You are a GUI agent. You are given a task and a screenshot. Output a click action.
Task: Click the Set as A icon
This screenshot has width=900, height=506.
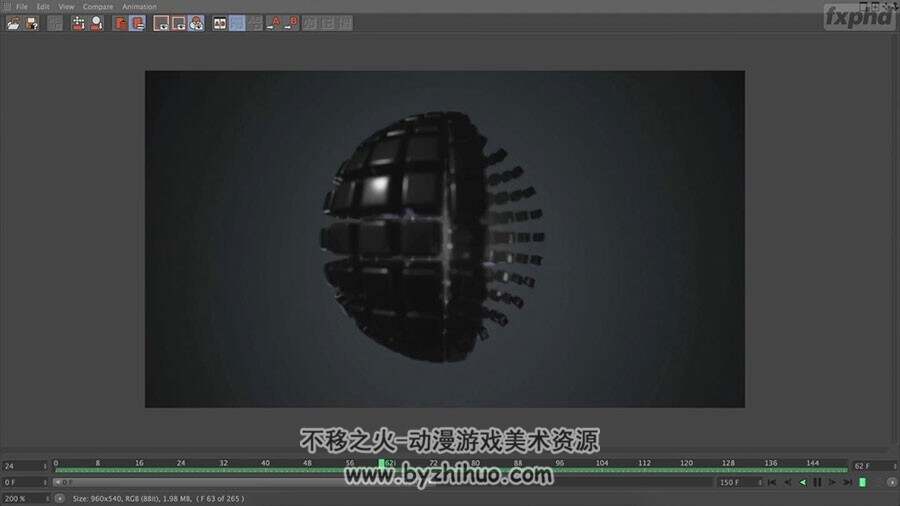click(274, 23)
